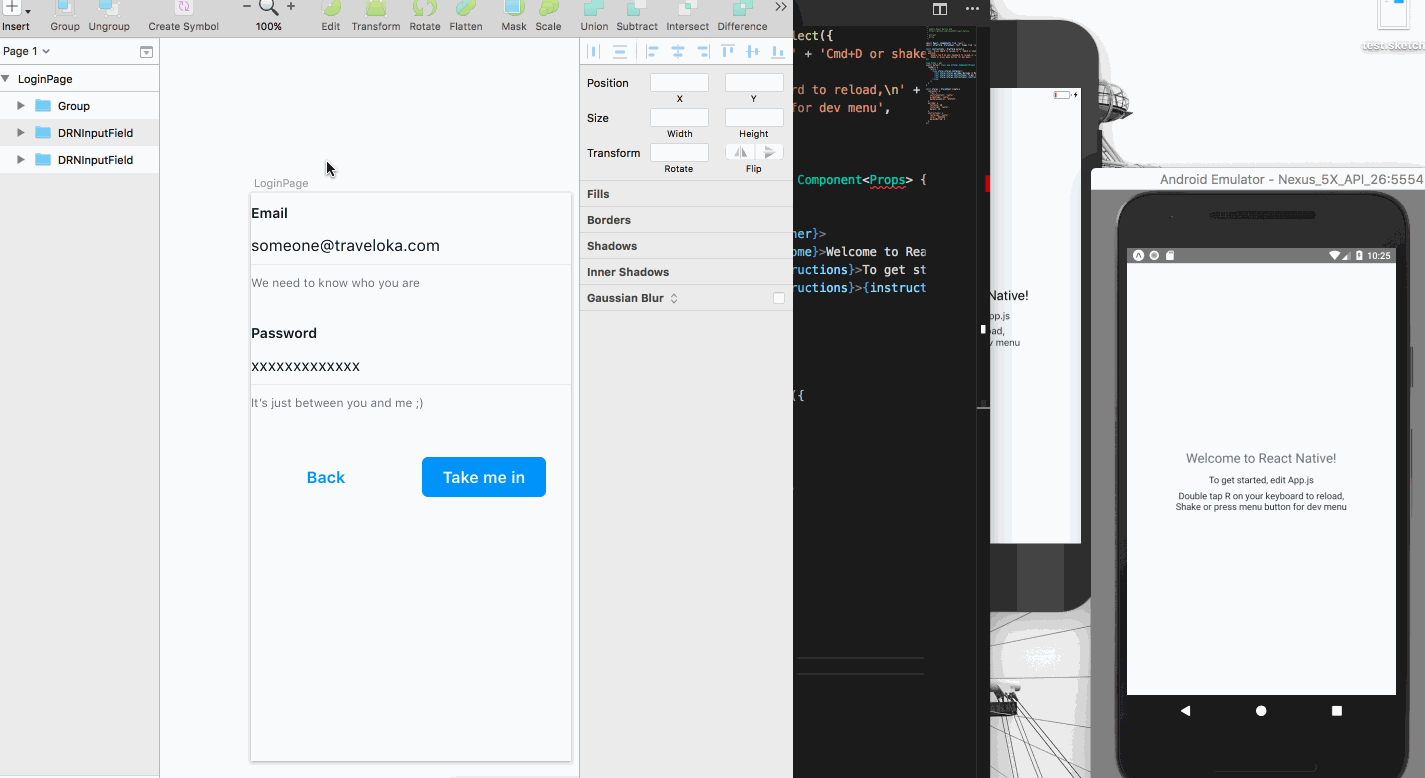Screen dimensions: 1425x778
Task: Enable the Gaussian Blur checkbox
Action: (x=779, y=298)
